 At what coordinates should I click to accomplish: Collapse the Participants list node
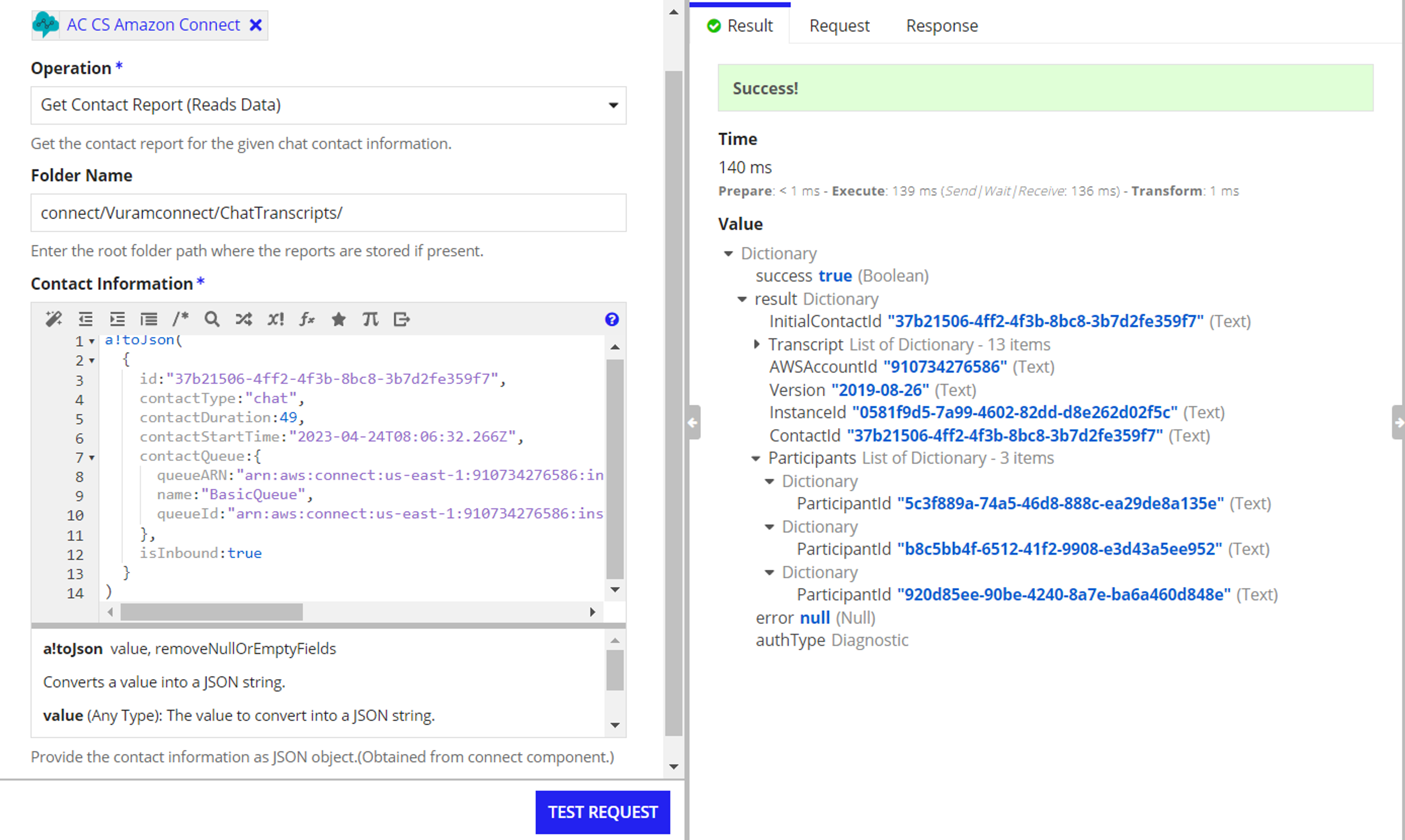[756, 458]
